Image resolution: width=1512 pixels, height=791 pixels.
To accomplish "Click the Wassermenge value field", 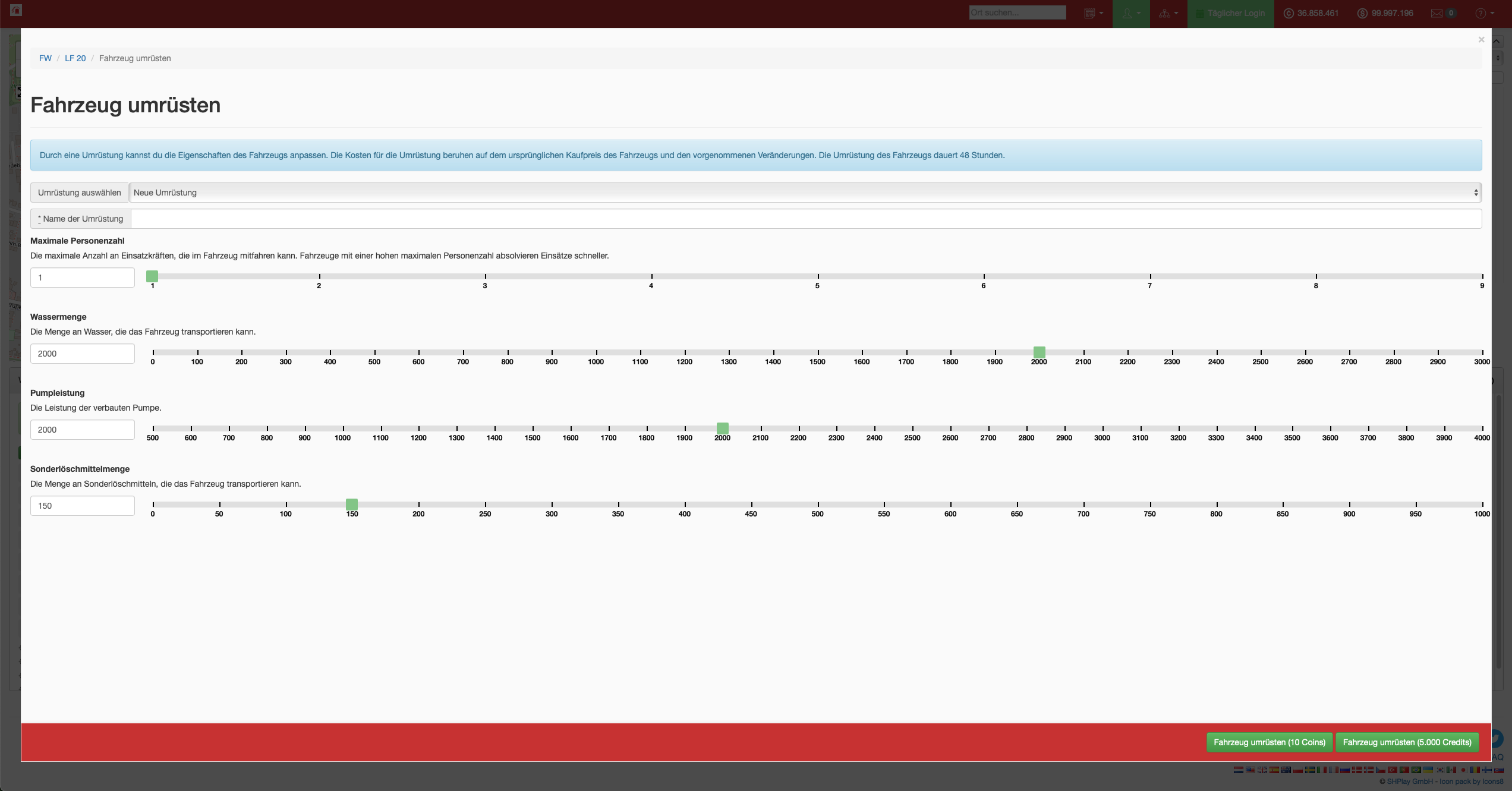I will (83, 354).
